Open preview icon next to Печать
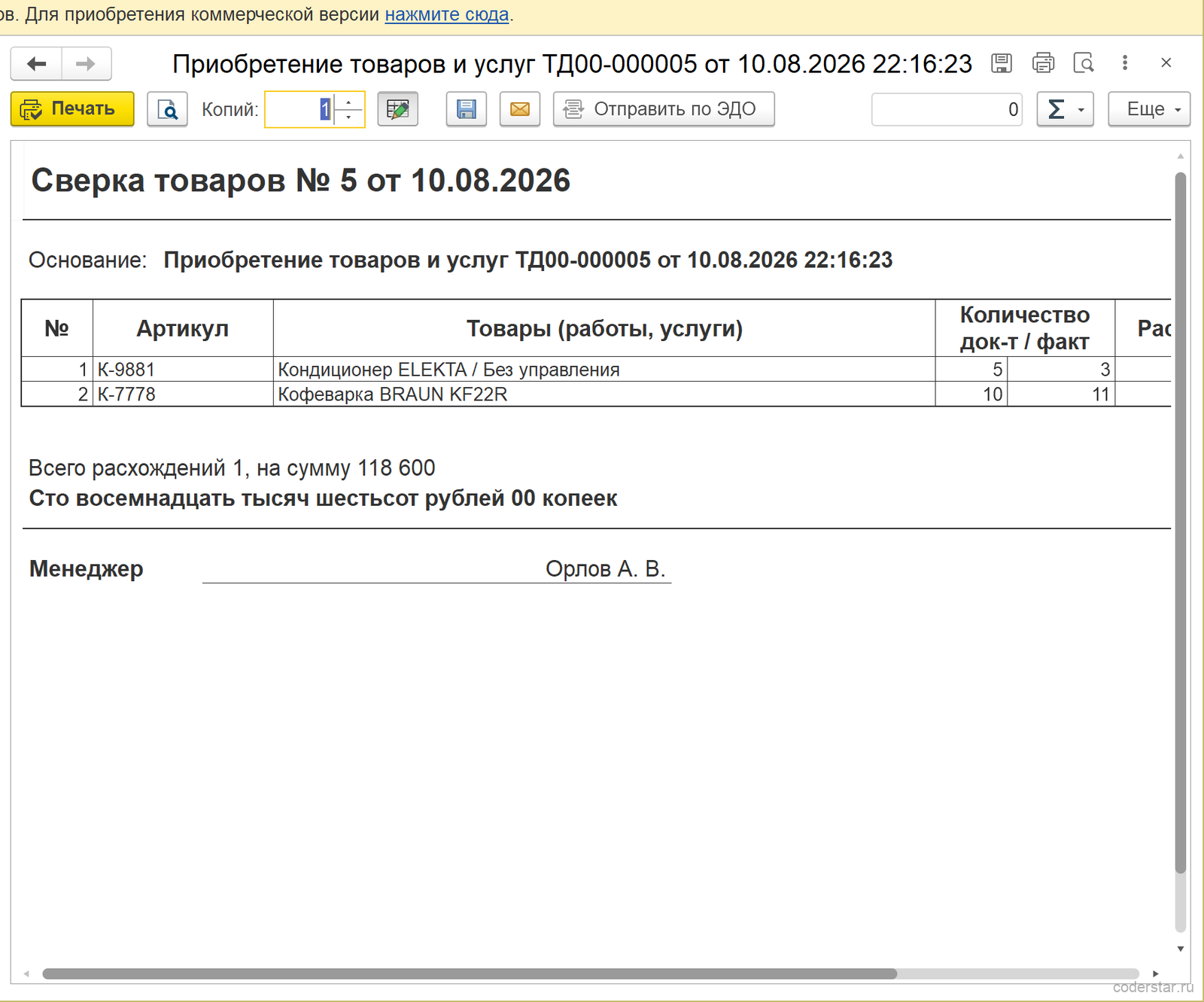1204x1002 pixels. pos(167,109)
